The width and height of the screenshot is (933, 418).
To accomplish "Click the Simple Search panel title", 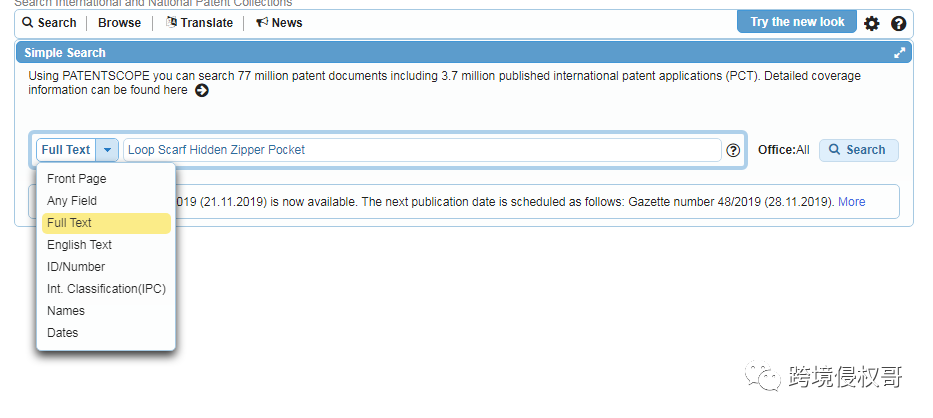I will [x=65, y=53].
